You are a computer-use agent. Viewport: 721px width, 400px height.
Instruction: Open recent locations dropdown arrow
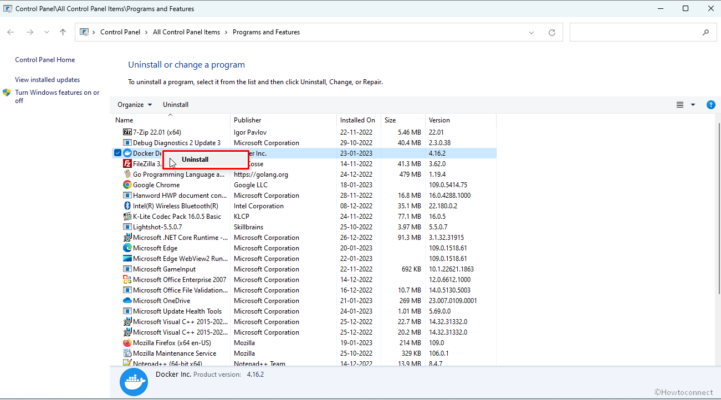click(46, 32)
